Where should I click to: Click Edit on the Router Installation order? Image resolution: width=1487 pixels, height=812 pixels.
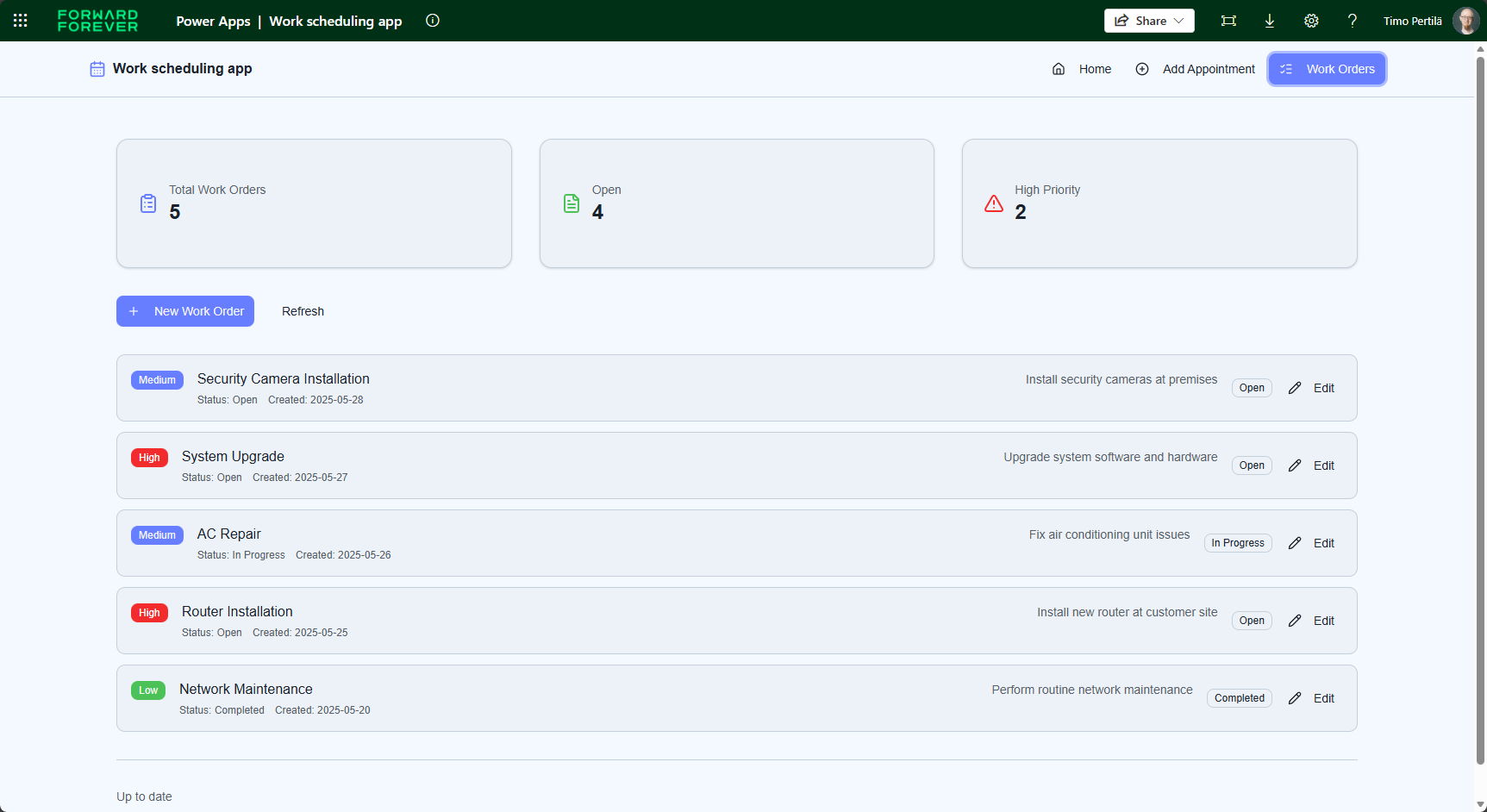pos(1323,621)
